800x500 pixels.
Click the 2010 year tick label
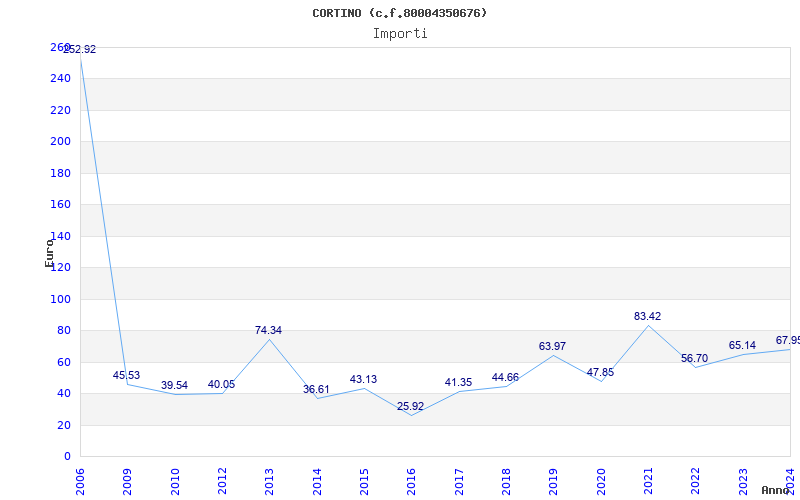pyautogui.click(x=175, y=482)
